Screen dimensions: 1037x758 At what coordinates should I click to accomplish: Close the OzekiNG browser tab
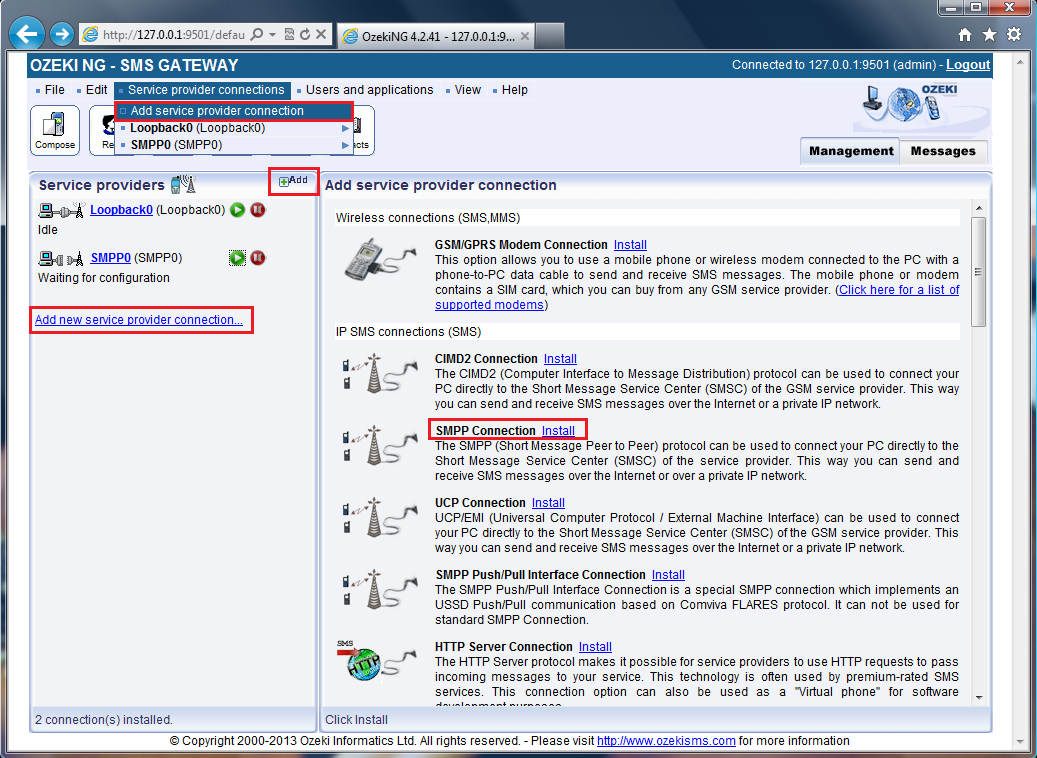point(524,36)
